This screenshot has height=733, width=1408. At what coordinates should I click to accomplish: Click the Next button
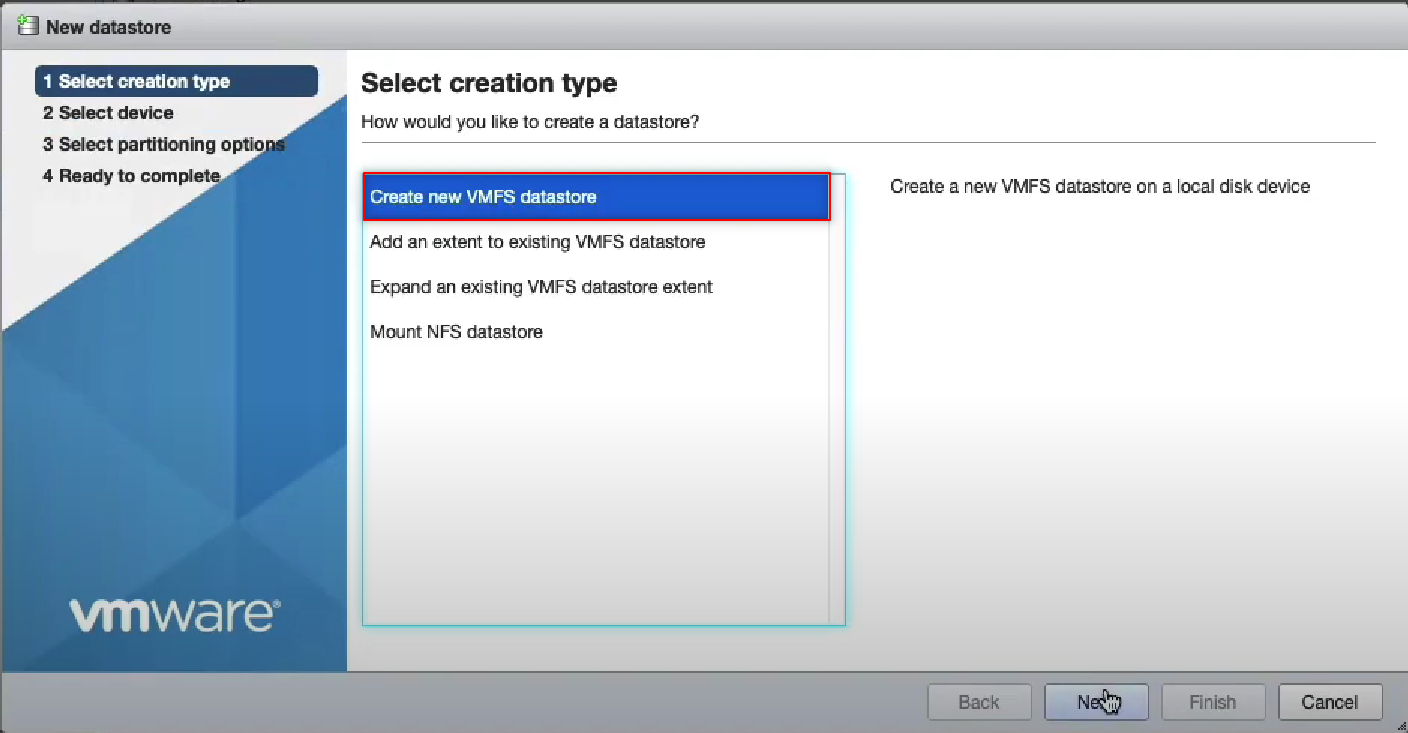(1096, 702)
